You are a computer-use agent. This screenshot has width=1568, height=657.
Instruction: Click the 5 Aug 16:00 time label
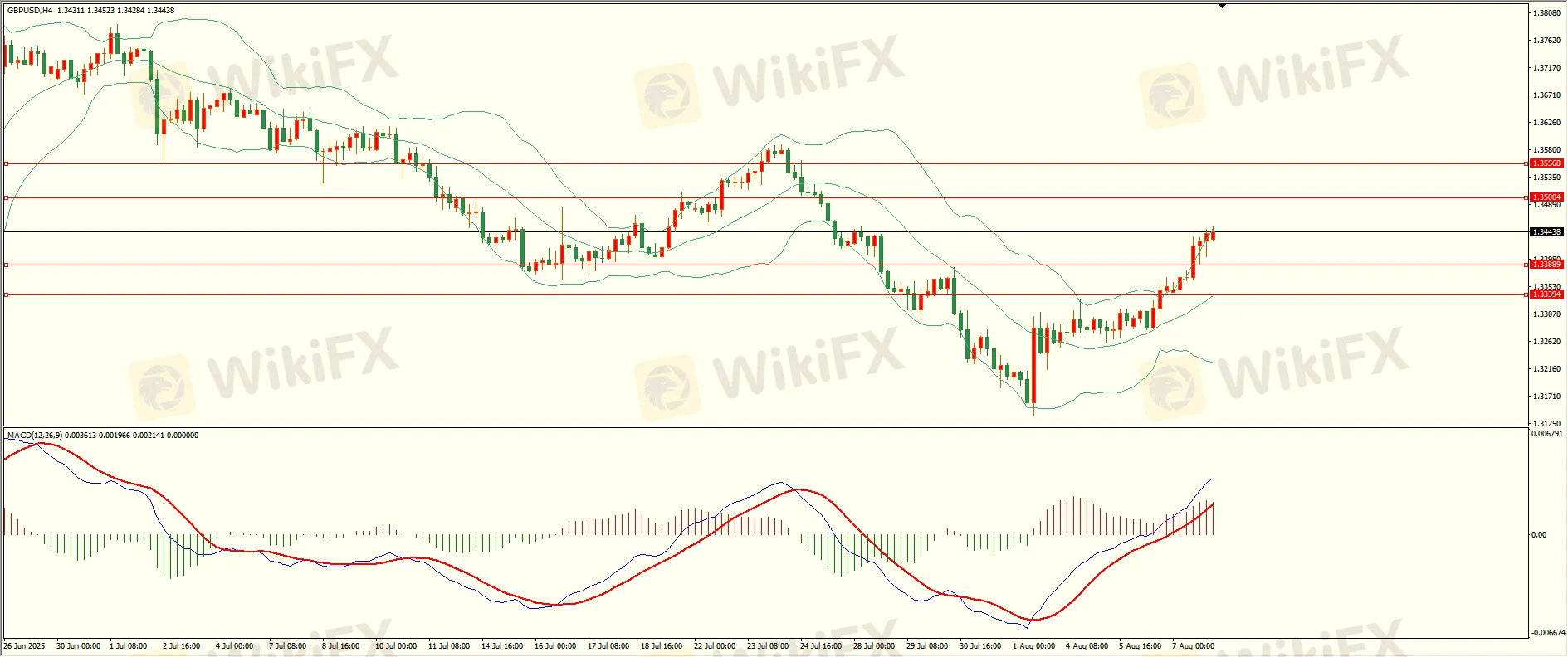click(x=1140, y=646)
